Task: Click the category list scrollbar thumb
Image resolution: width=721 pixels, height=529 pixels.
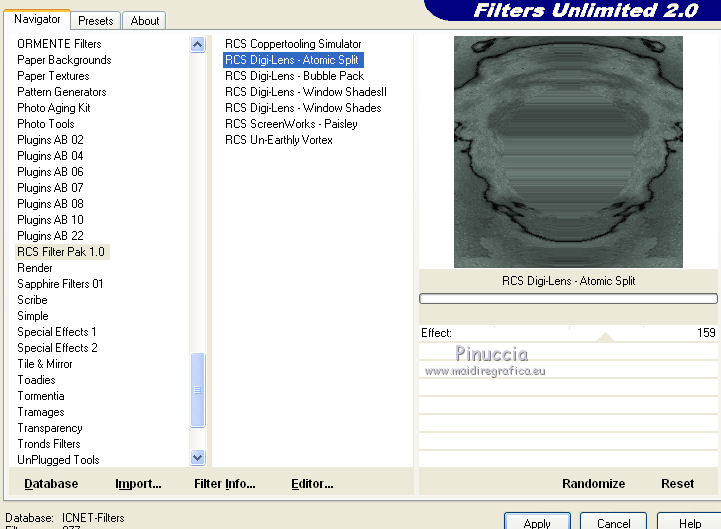Action: point(198,390)
